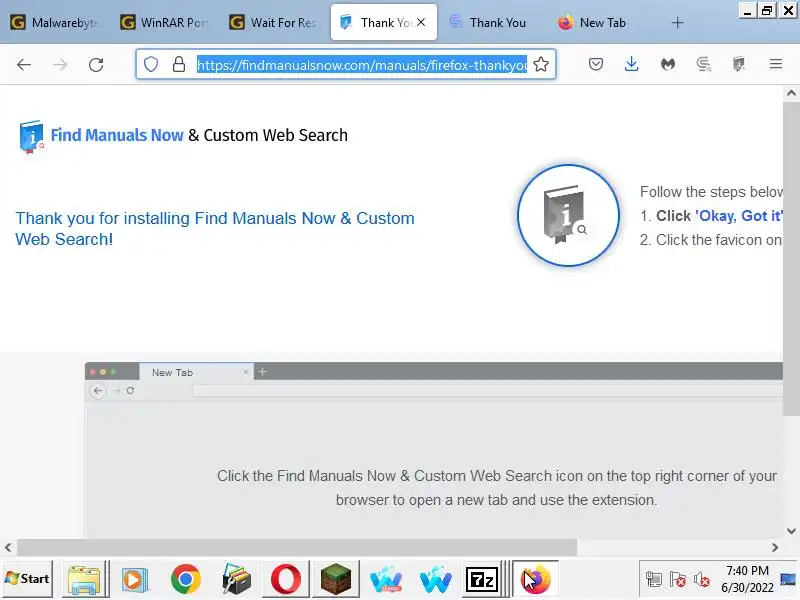The image size is (800, 600).
Task: Open the Malwarebytes extension icon
Action: coord(668,64)
